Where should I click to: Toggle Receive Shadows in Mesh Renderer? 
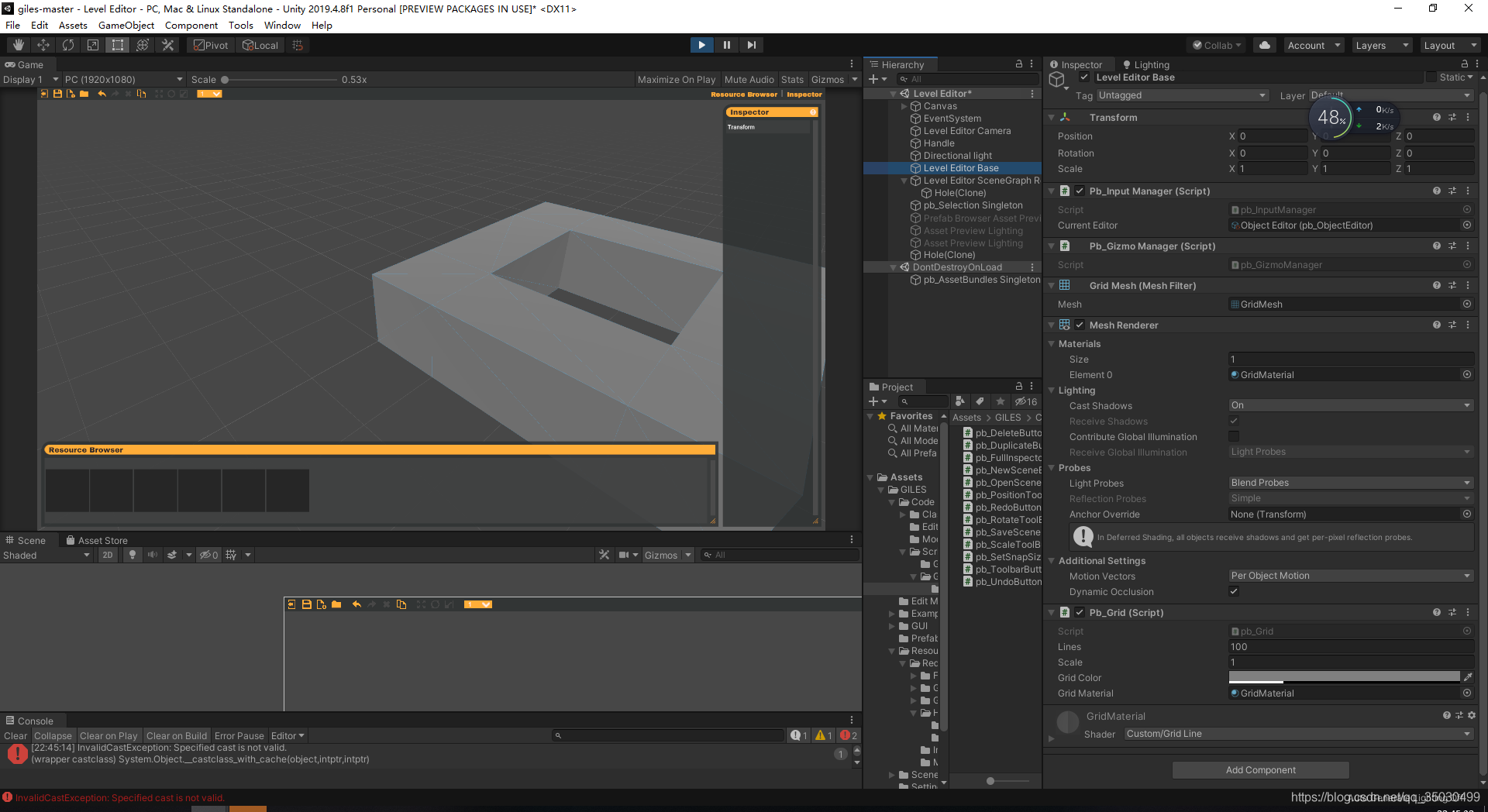click(1234, 421)
